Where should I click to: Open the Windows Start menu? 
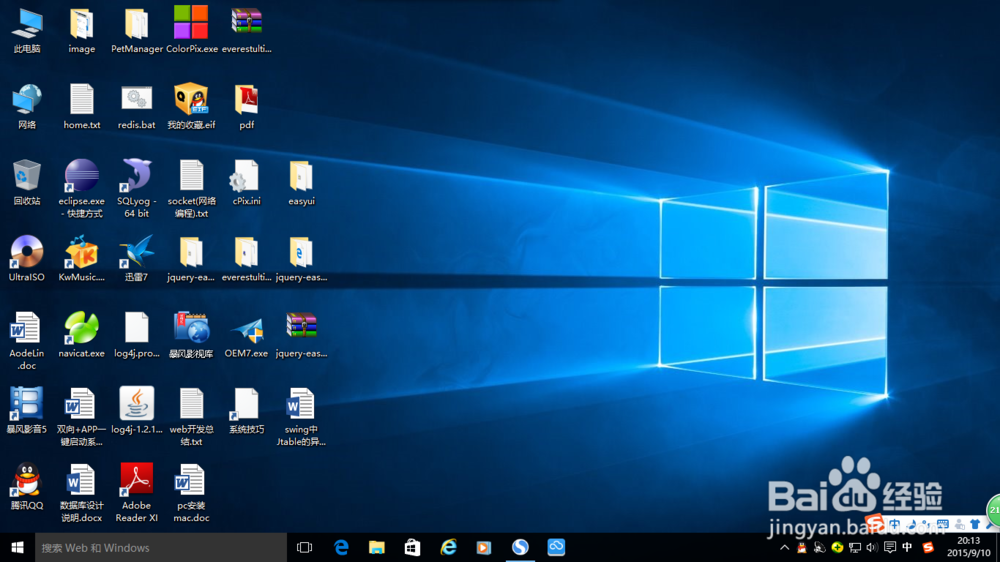pyautogui.click(x=17, y=547)
